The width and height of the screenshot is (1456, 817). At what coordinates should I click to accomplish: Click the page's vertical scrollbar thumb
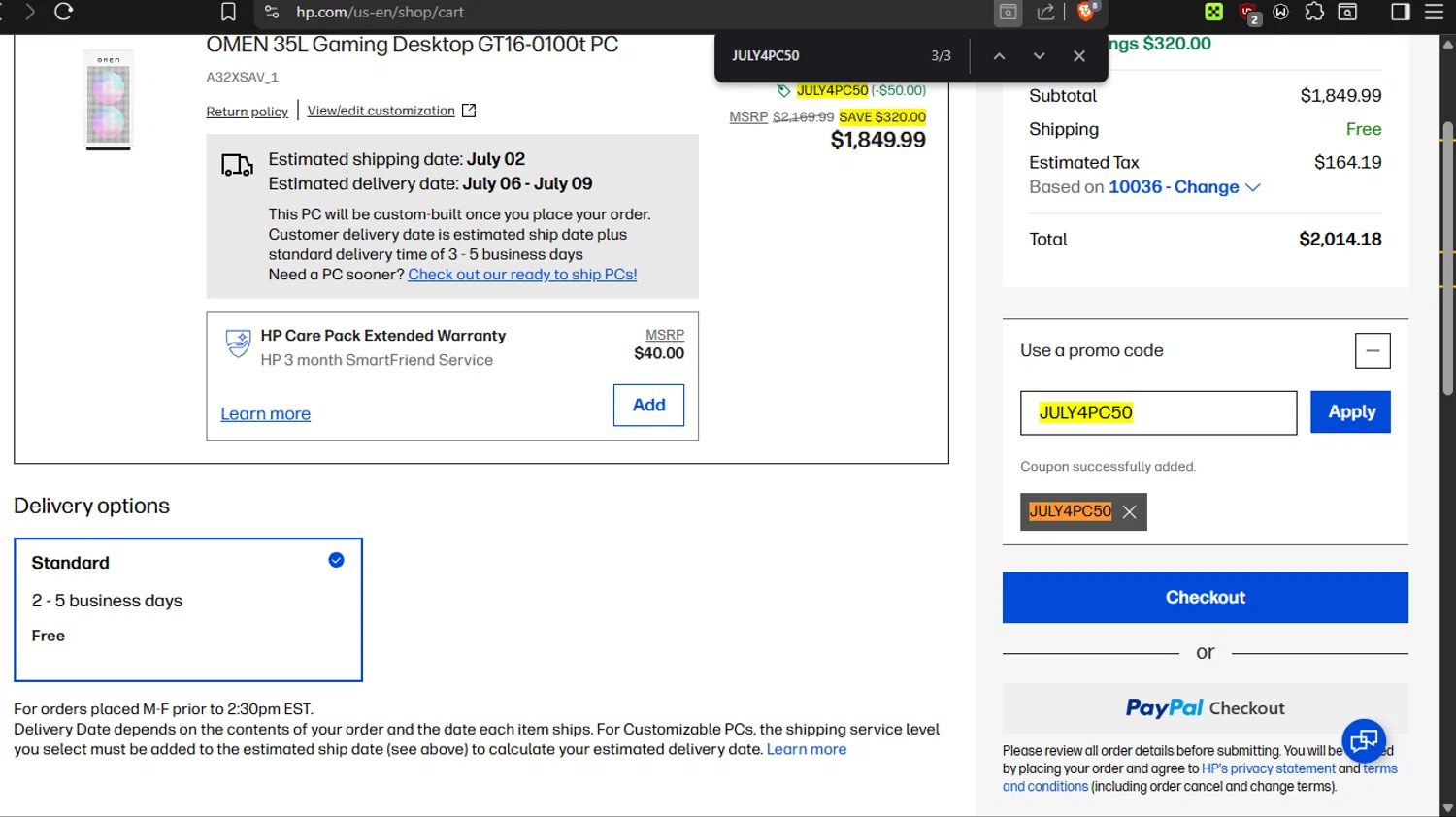coord(1447,258)
